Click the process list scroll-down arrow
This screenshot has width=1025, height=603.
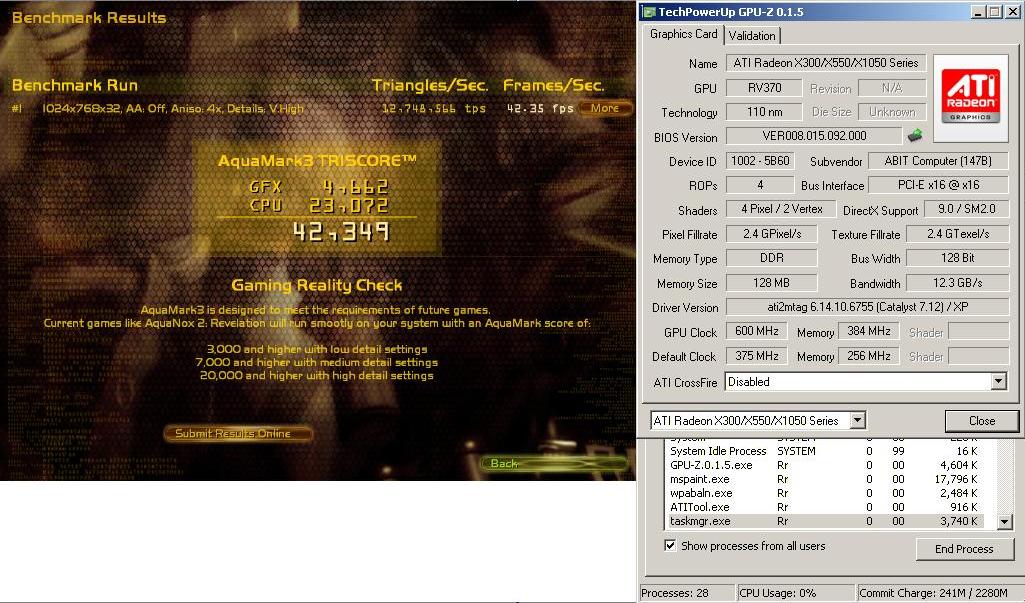[x=1005, y=522]
